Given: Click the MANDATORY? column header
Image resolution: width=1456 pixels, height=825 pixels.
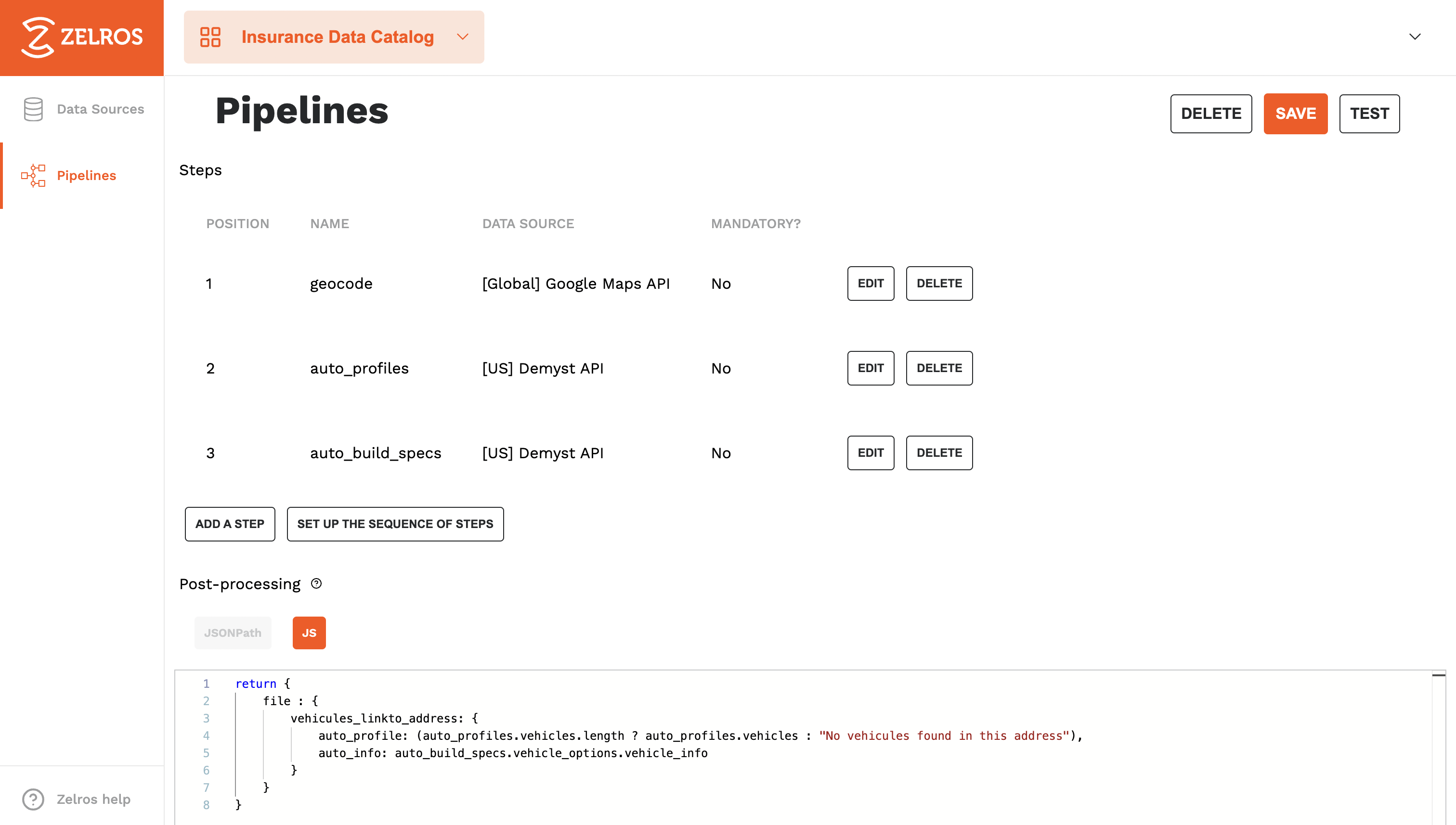Looking at the screenshot, I should tap(755, 224).
